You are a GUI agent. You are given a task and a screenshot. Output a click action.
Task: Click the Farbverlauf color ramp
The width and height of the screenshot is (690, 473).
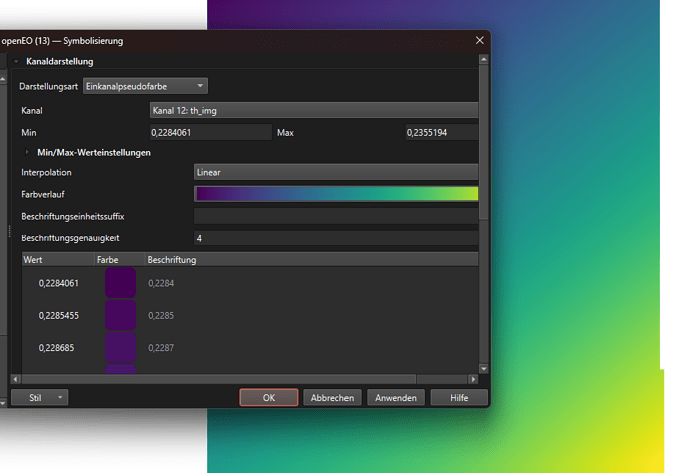[335, 194]
